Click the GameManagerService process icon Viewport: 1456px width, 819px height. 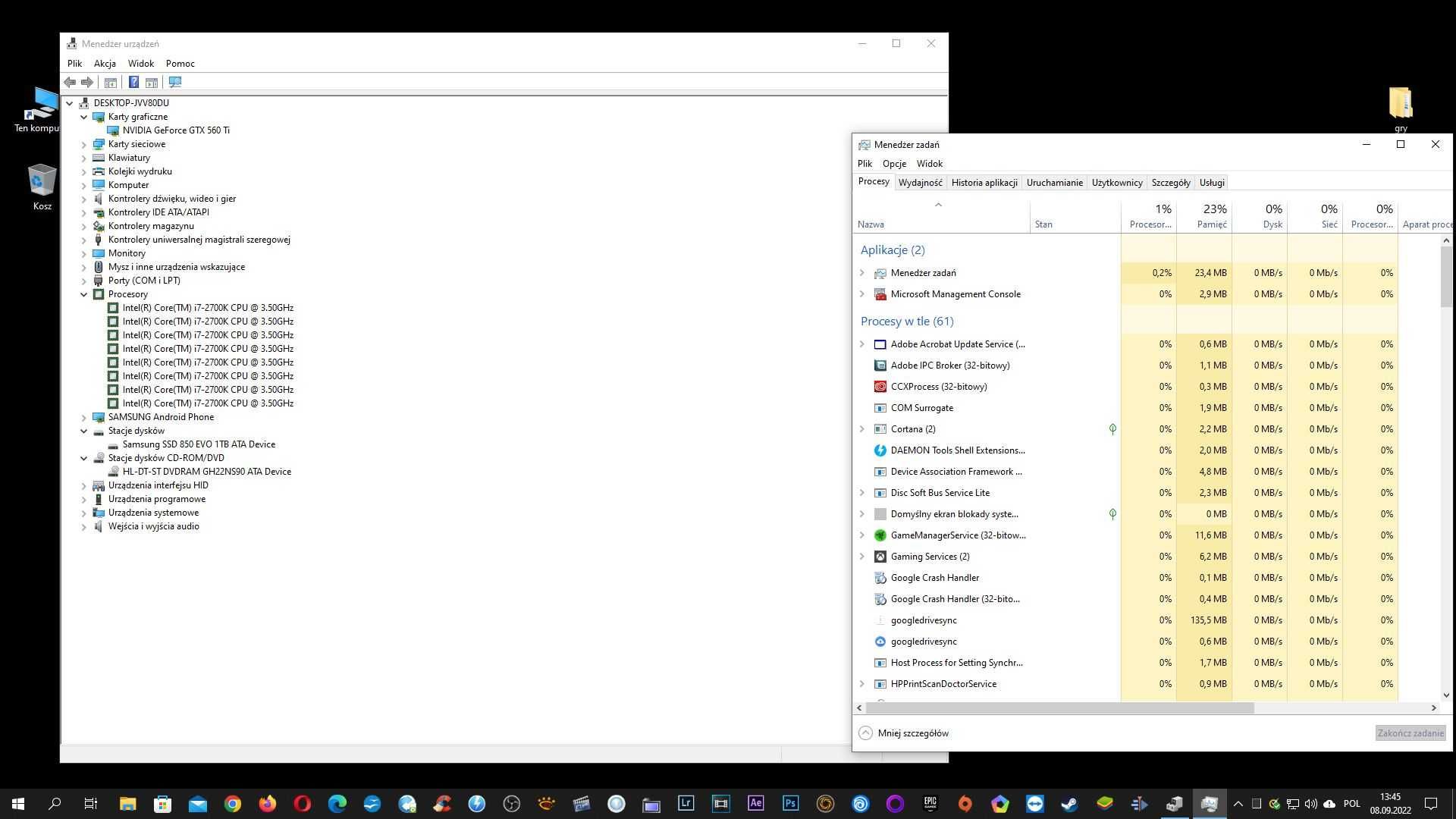click(x=879, y=535)
